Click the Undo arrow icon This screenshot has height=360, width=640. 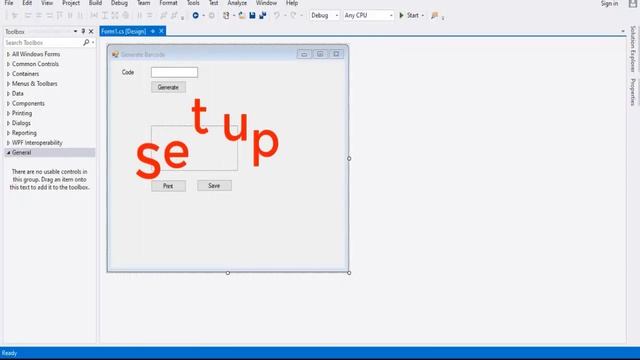coord(277,16)
